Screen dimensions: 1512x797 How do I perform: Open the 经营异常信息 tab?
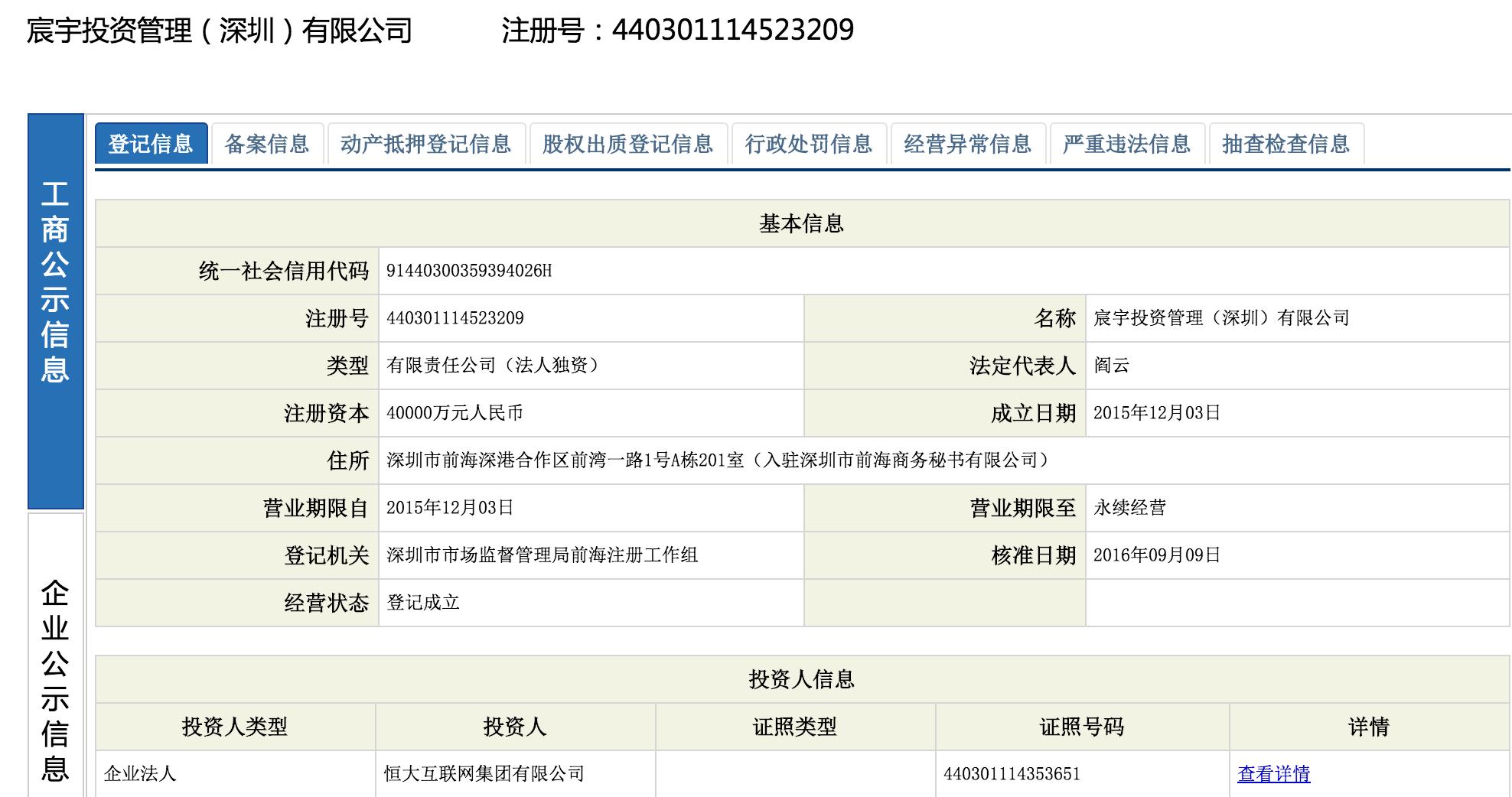click(969, 143)
